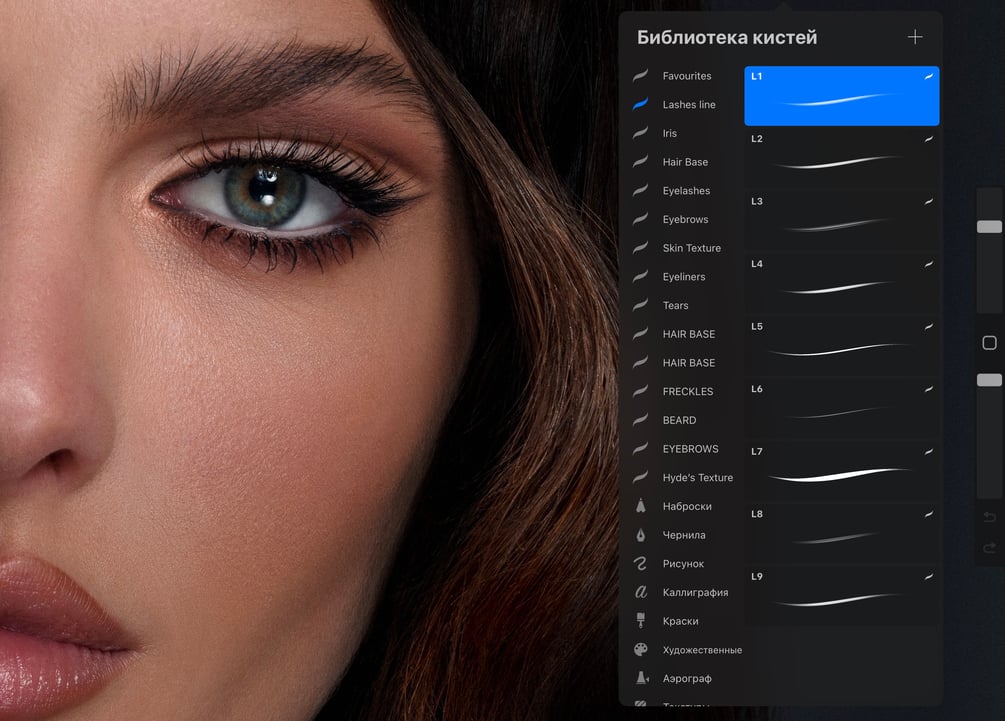This screenshot has width=1005, height=721.
Task: Click the Eyelashes set icon
Action: 640,190
